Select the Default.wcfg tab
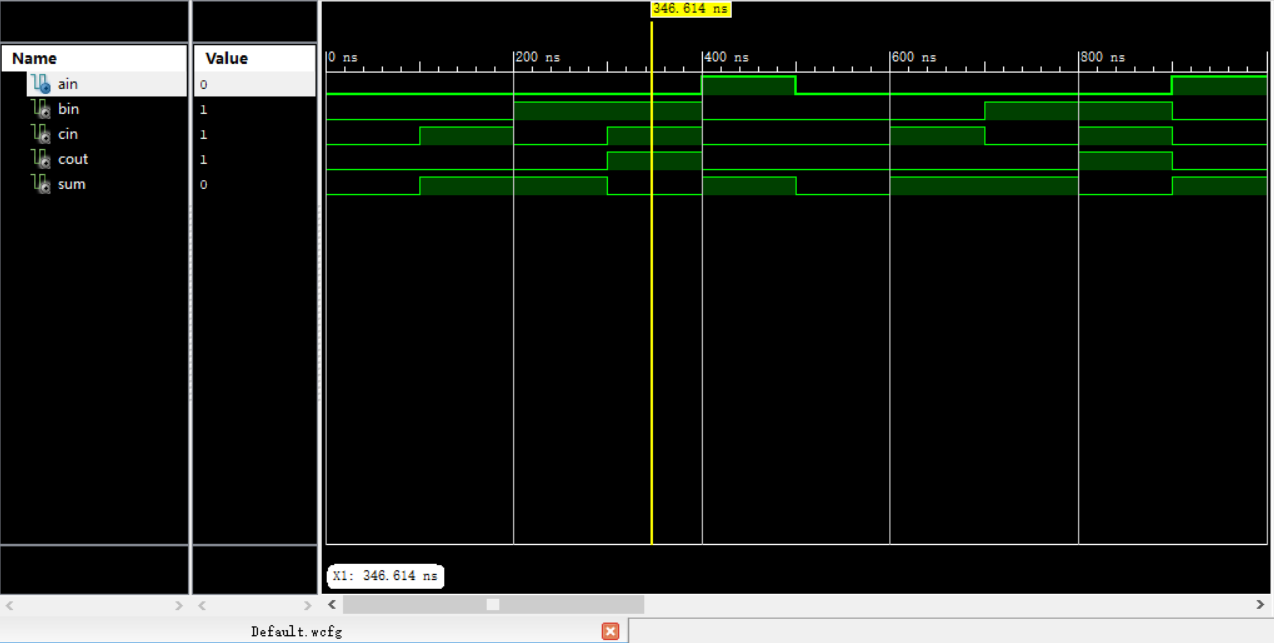 pyautogui.click(x=296, y=631)
